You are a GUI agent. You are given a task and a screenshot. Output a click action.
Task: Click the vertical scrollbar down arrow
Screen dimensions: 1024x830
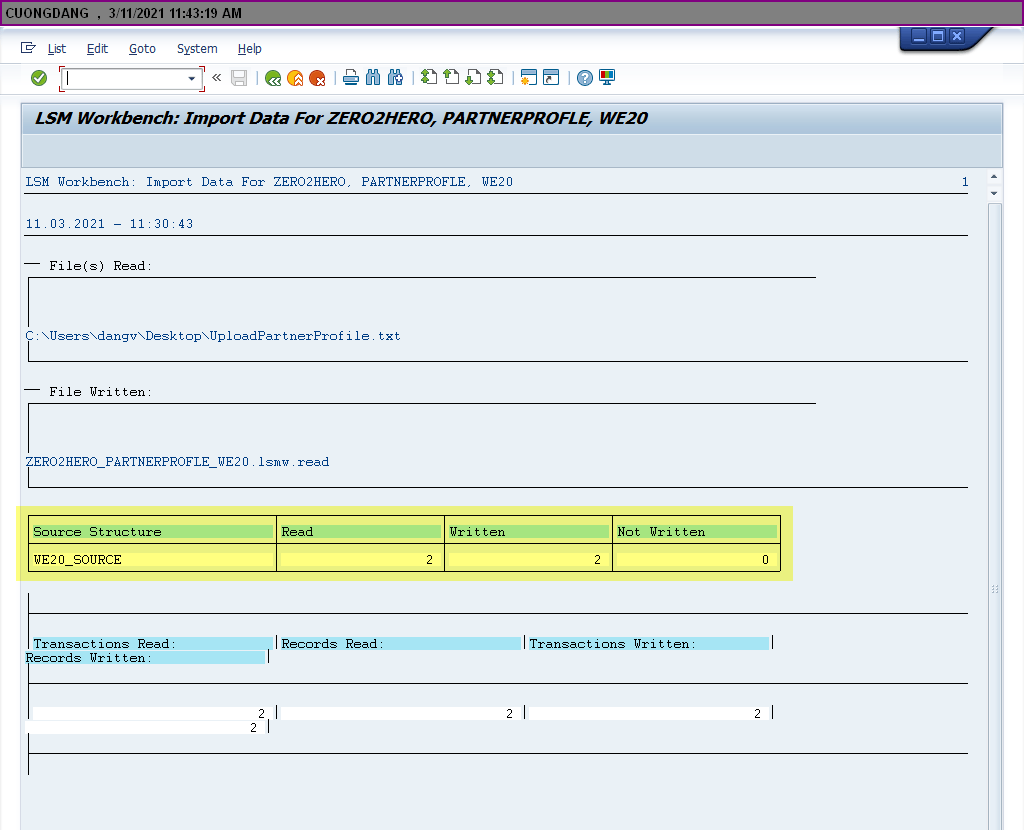point(994,193)
